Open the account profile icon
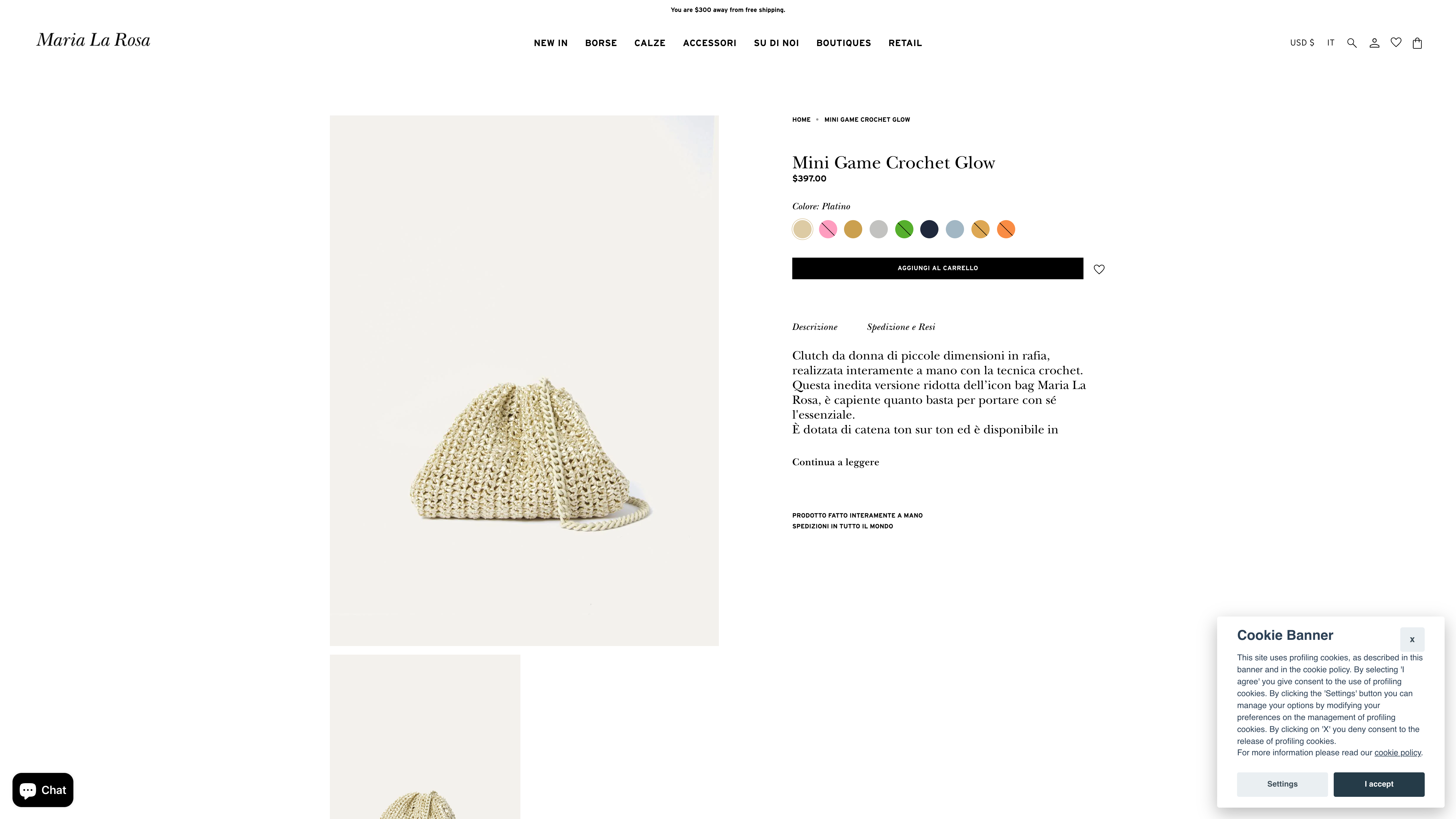Image resolution: width=1456 pixels, height=819 pixels. [x=1374, y=43]
